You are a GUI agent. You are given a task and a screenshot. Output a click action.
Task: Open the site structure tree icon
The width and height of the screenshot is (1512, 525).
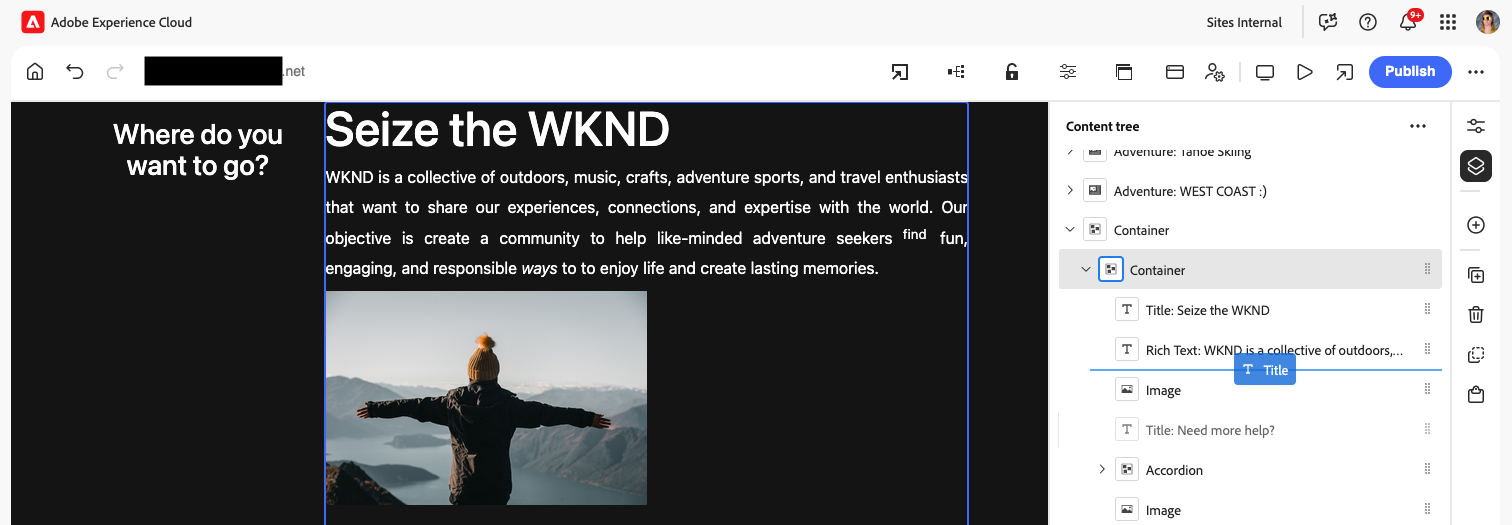coord(956,72)
